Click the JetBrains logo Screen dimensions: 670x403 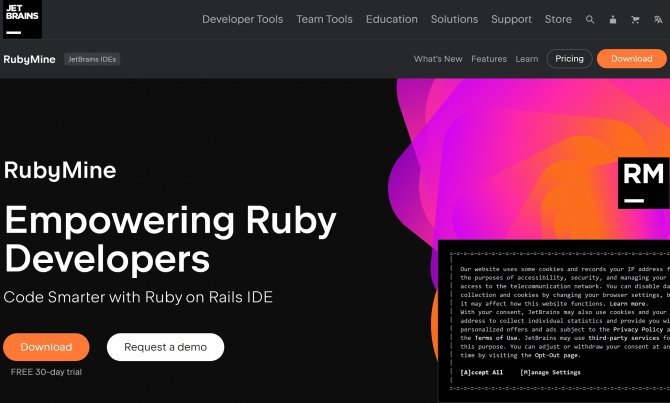pyautogui.click(x=22, y=19)
